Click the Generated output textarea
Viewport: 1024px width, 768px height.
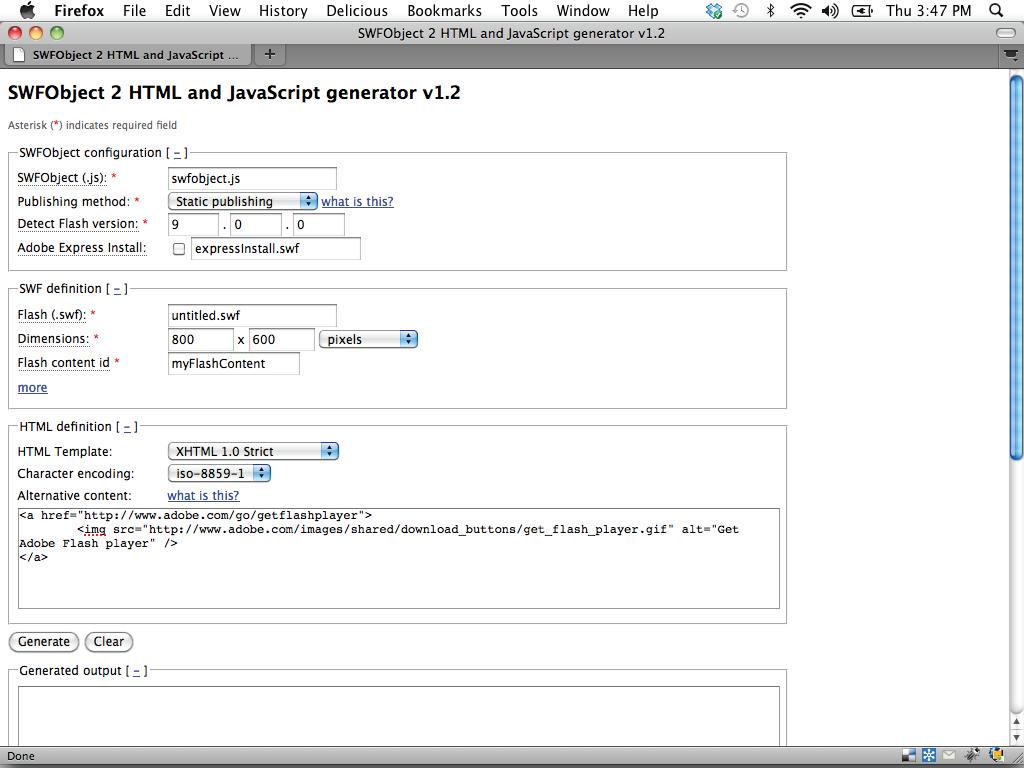coord(398,715)
